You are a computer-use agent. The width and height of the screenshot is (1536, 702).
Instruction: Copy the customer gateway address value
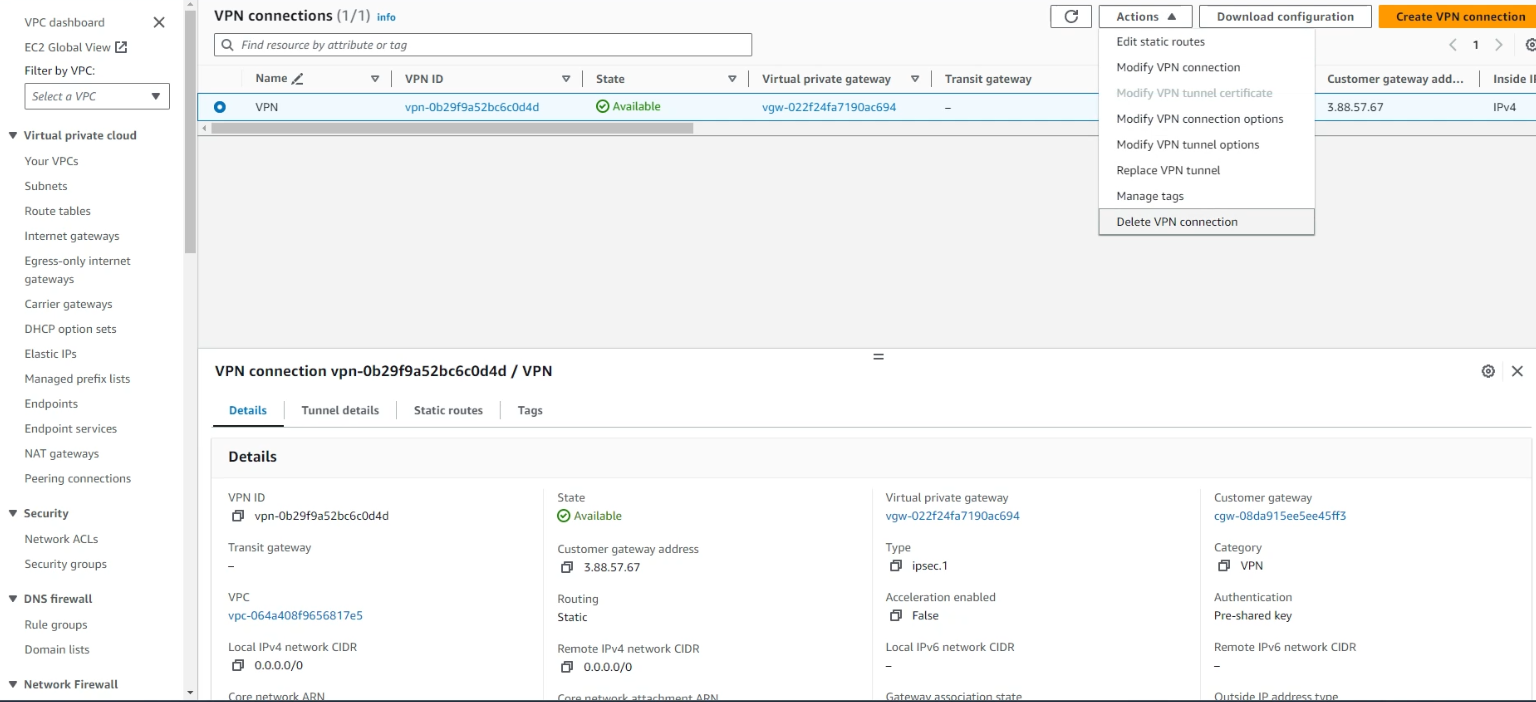tap(567, 568)
